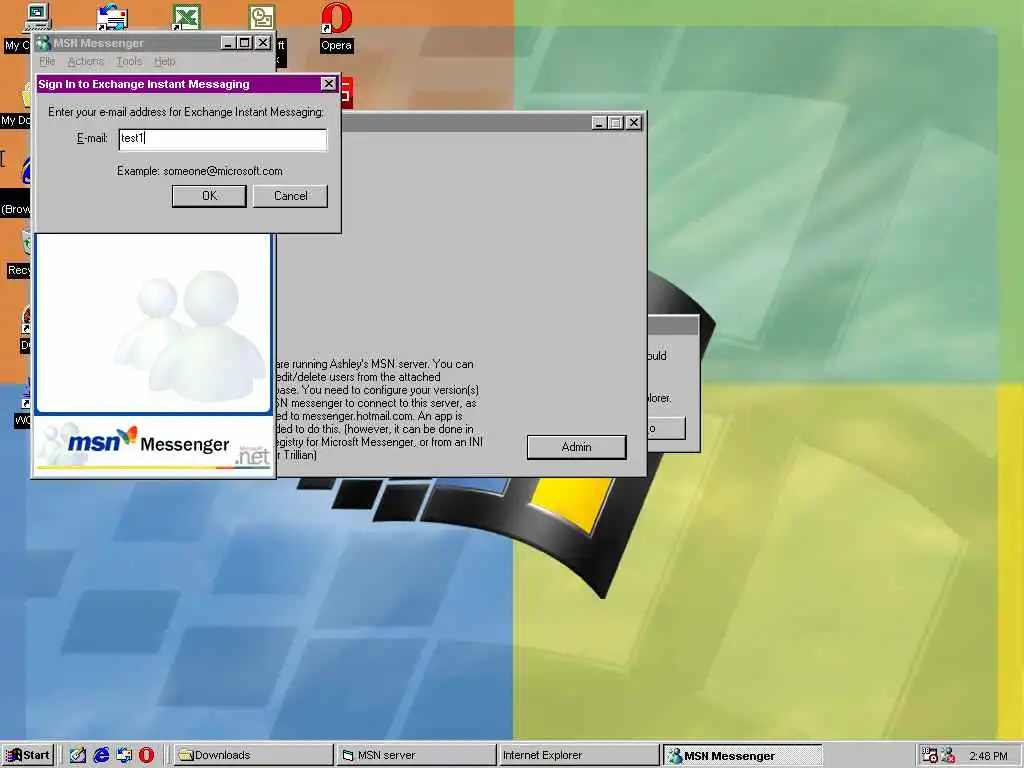The height and width of the screenshot is (768, 1024).
Task: Click the system clock
Action: pyautogui.click(x=988, y=756)
